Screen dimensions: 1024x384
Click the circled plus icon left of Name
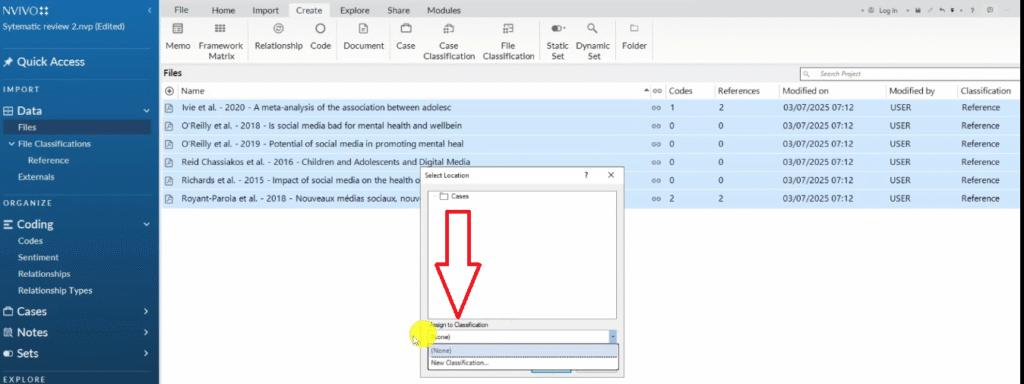pyautogui.click(x=170, y=91)
